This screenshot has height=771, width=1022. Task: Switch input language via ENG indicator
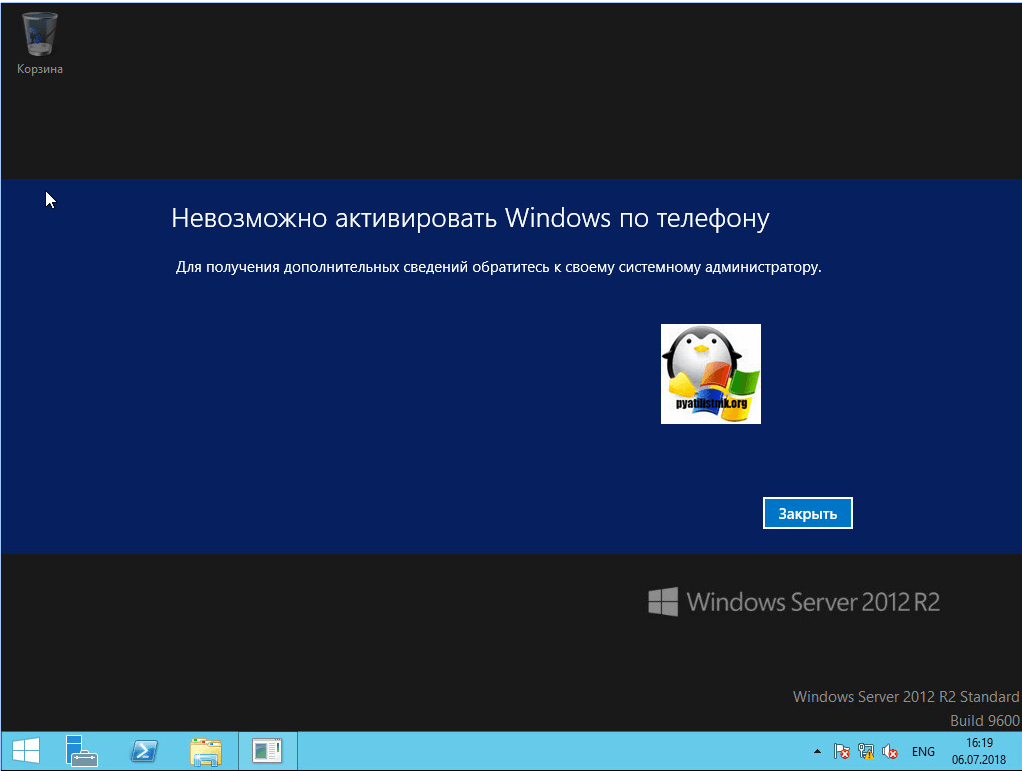click(x=923, y=752)
